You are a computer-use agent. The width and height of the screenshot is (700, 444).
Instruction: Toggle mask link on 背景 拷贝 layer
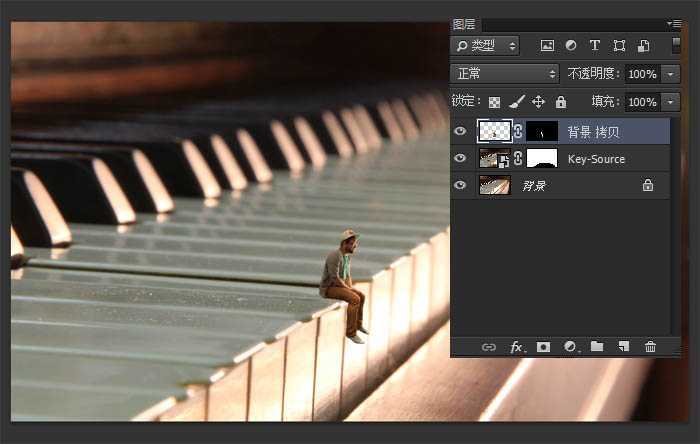[518, 131]
